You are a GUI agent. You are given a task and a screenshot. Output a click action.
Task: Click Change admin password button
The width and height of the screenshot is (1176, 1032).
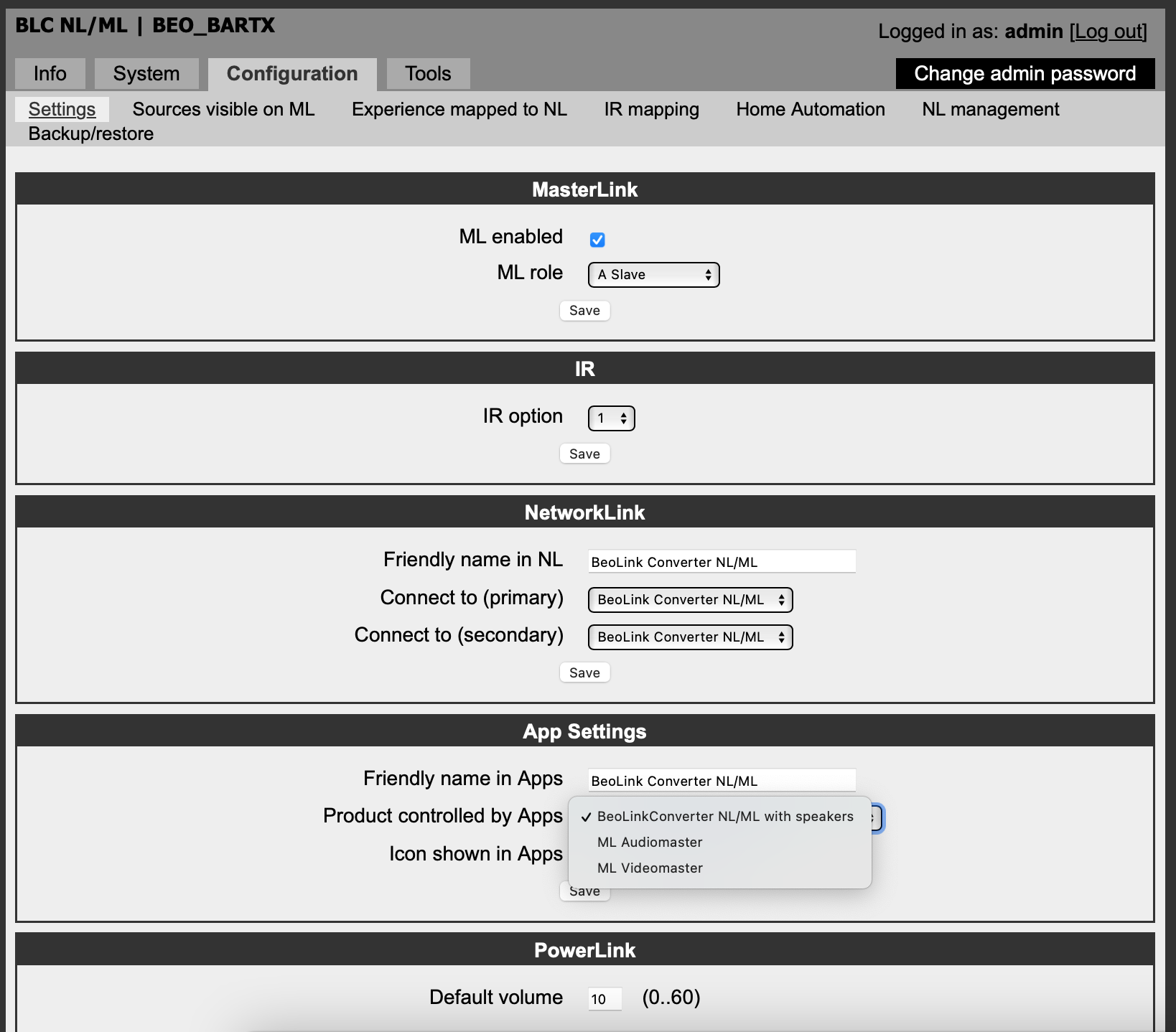coord(1025,73)
